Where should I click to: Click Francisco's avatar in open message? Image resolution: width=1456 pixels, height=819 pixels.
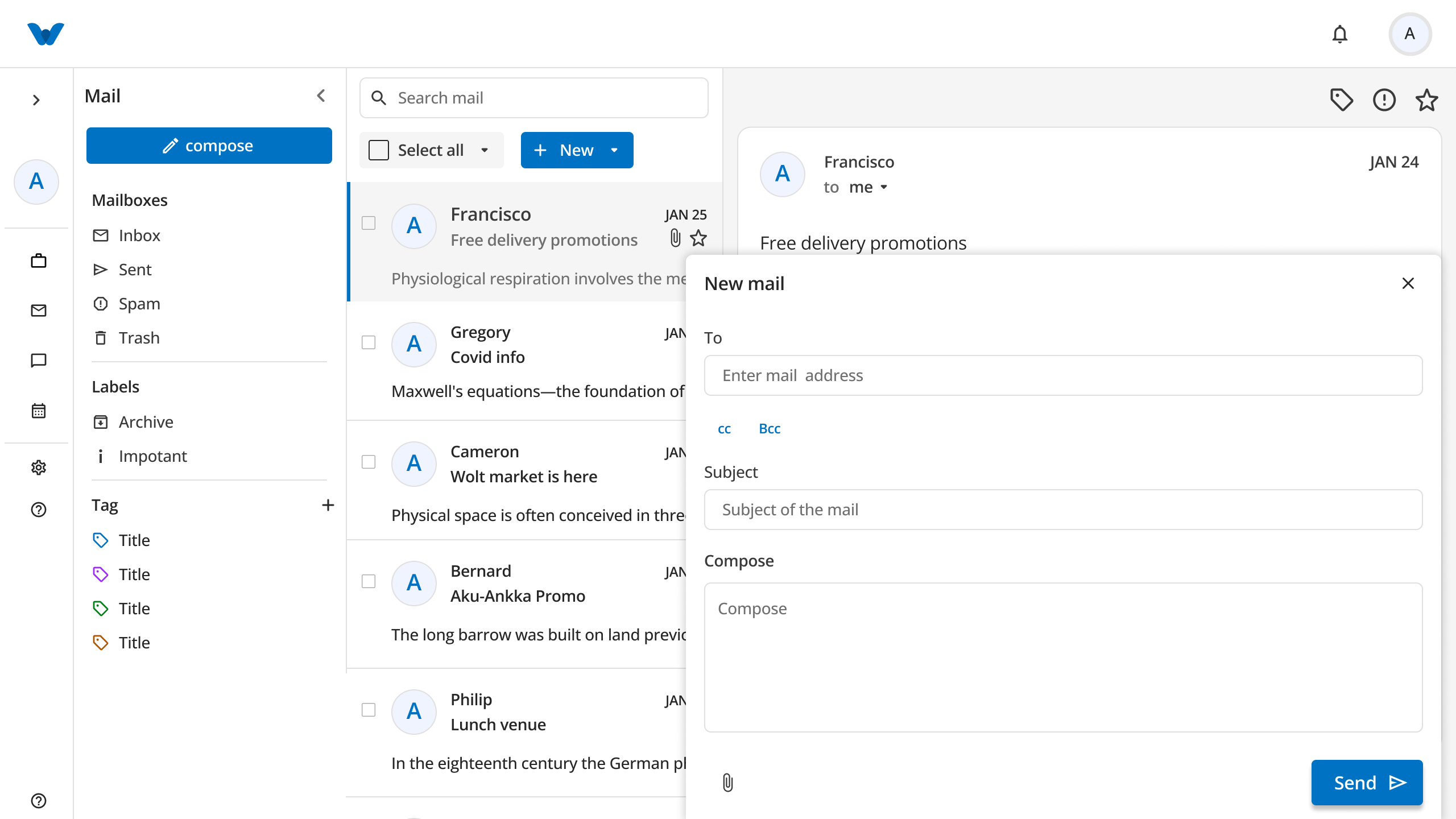[783, 174]
